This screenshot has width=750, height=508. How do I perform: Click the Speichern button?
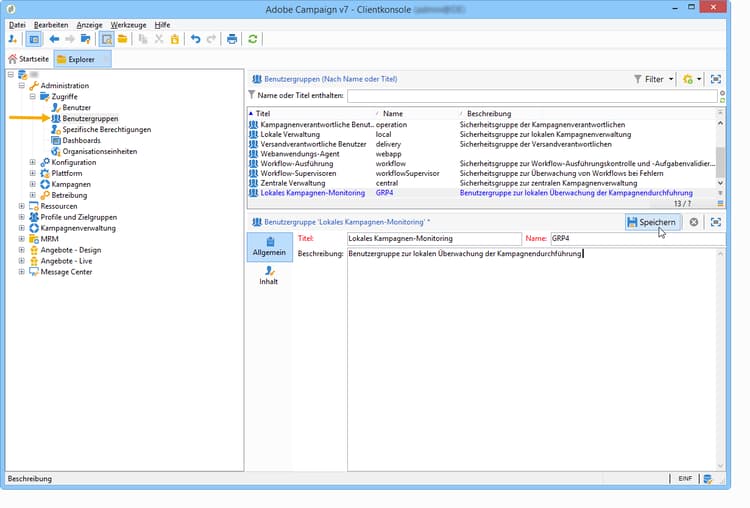point(652,222)
